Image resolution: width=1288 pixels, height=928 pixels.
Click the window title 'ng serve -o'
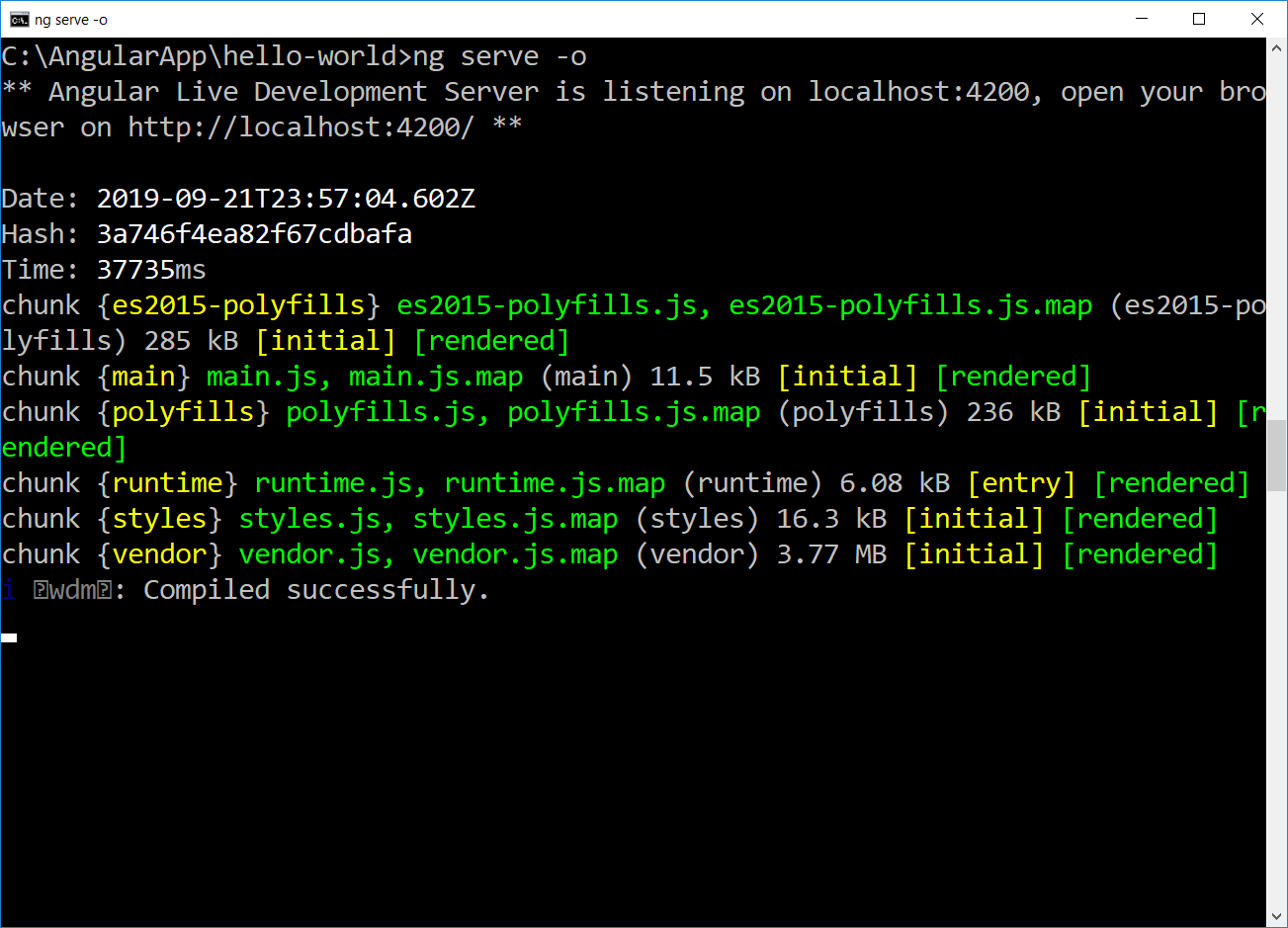click(71, 20)
